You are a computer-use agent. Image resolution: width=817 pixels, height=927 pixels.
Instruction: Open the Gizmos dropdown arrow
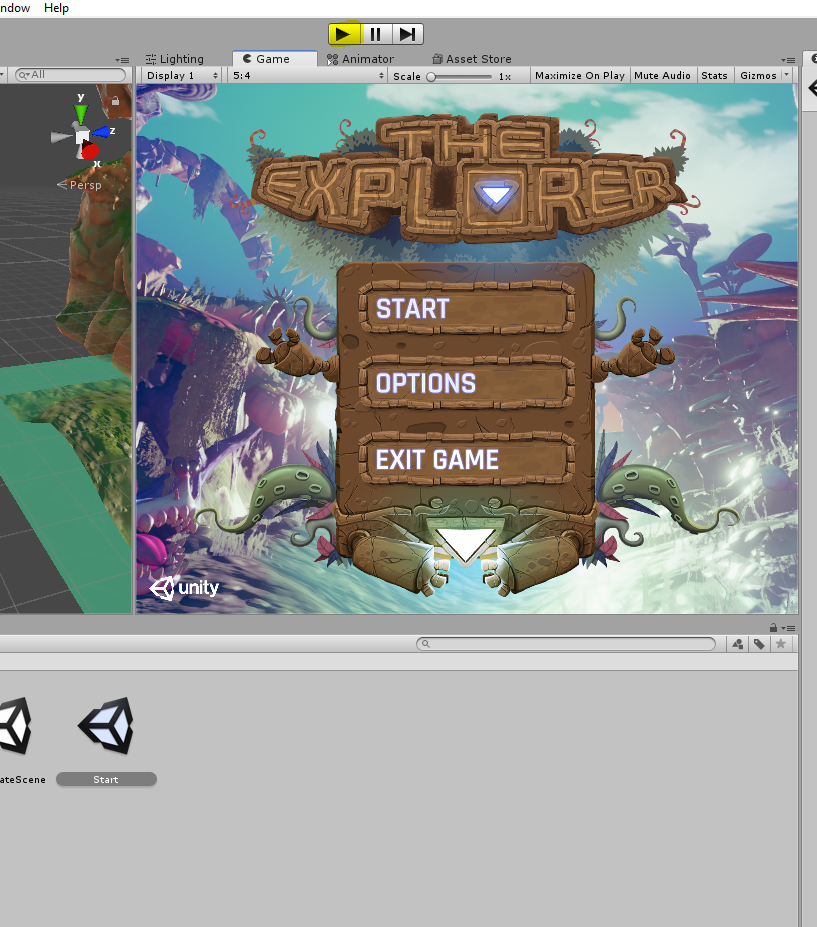786,74
